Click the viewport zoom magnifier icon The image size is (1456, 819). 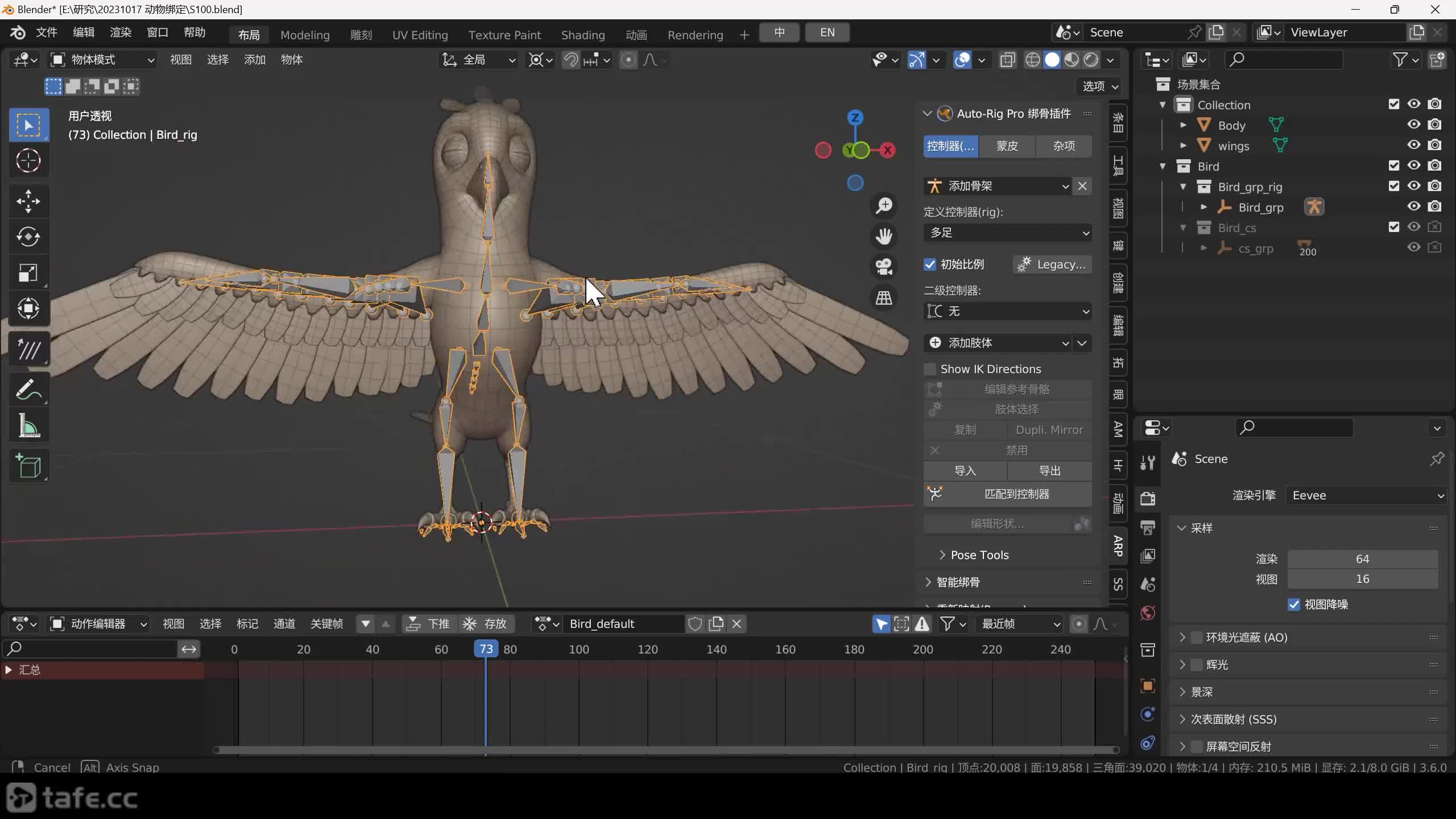click(x=884, y=205)
